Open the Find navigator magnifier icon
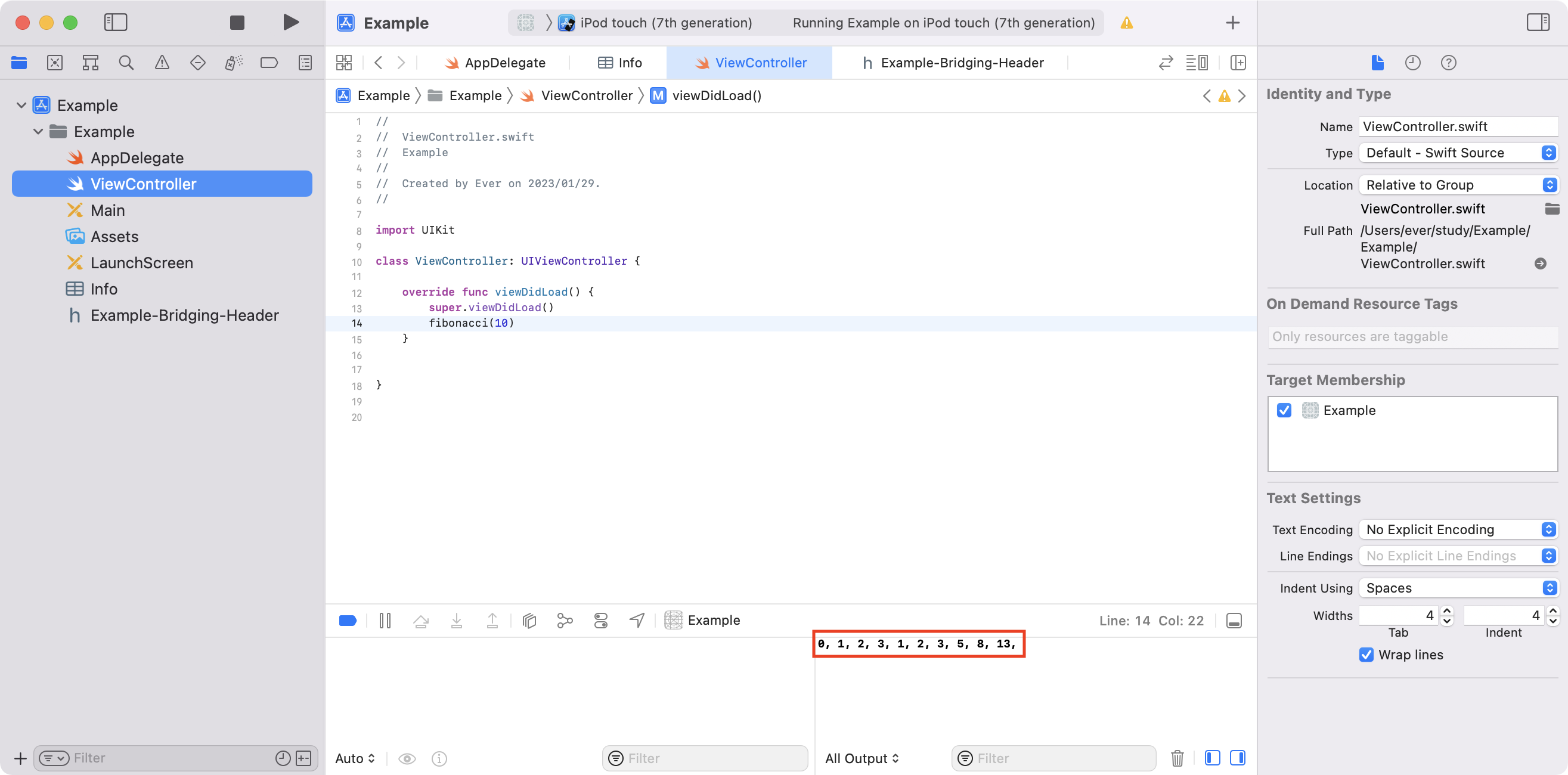The width and height of the screenshot is (1568, 775). pos(126,63)
